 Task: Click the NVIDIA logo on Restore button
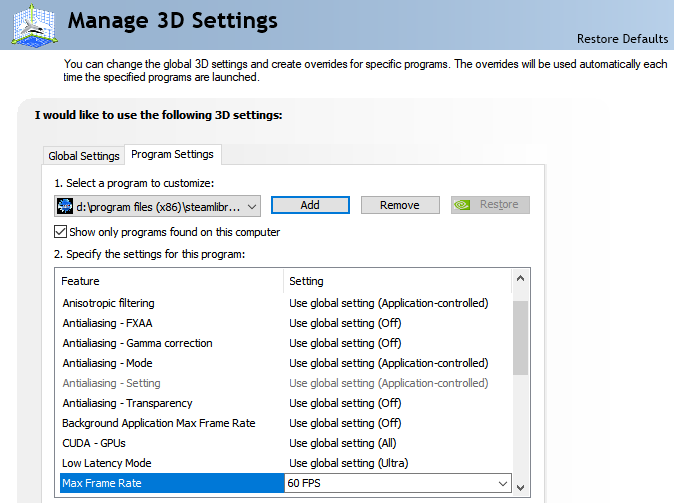[x=463, y=205]
